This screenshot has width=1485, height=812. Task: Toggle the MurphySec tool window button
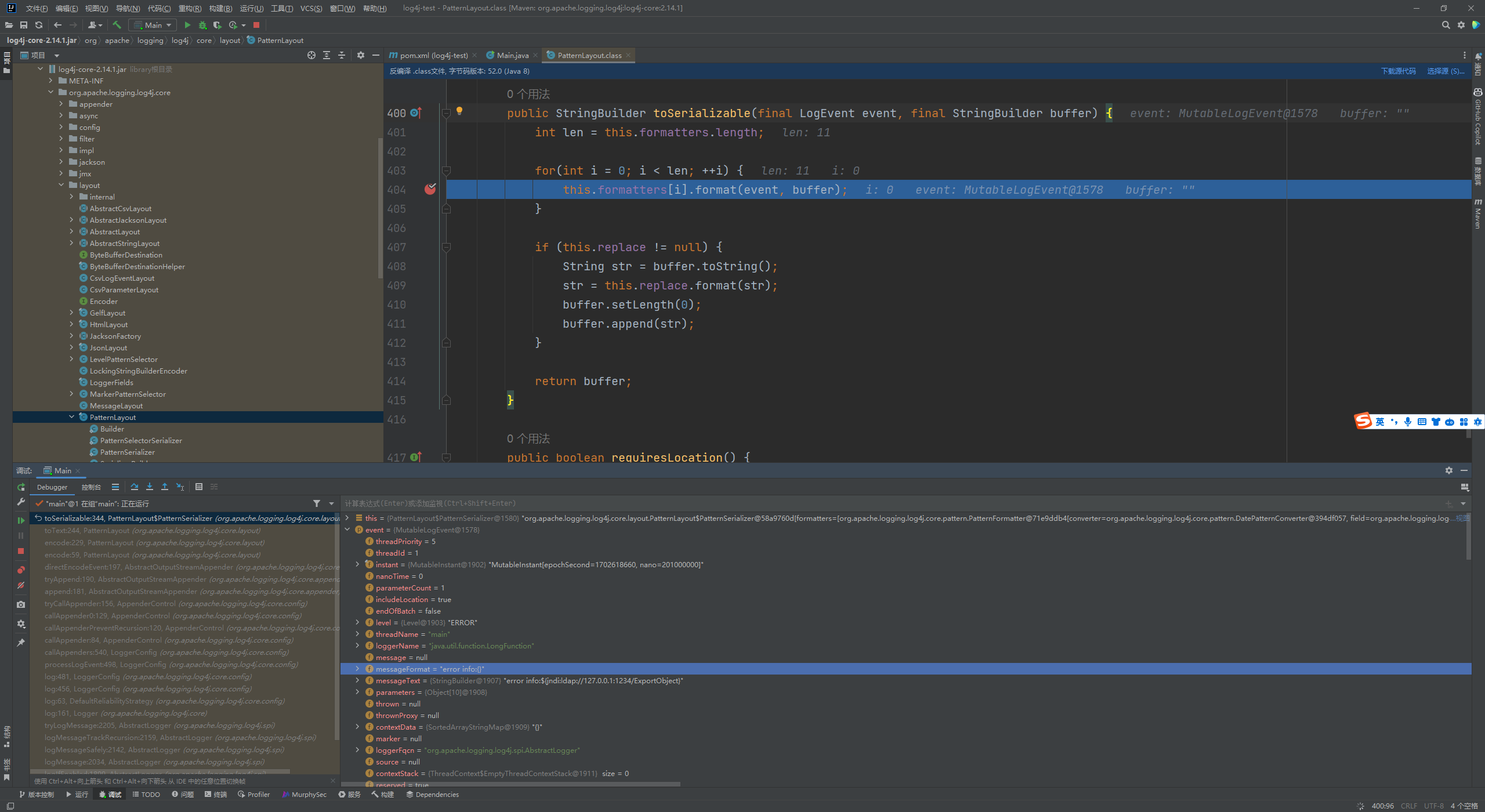[x=304, y=795]
